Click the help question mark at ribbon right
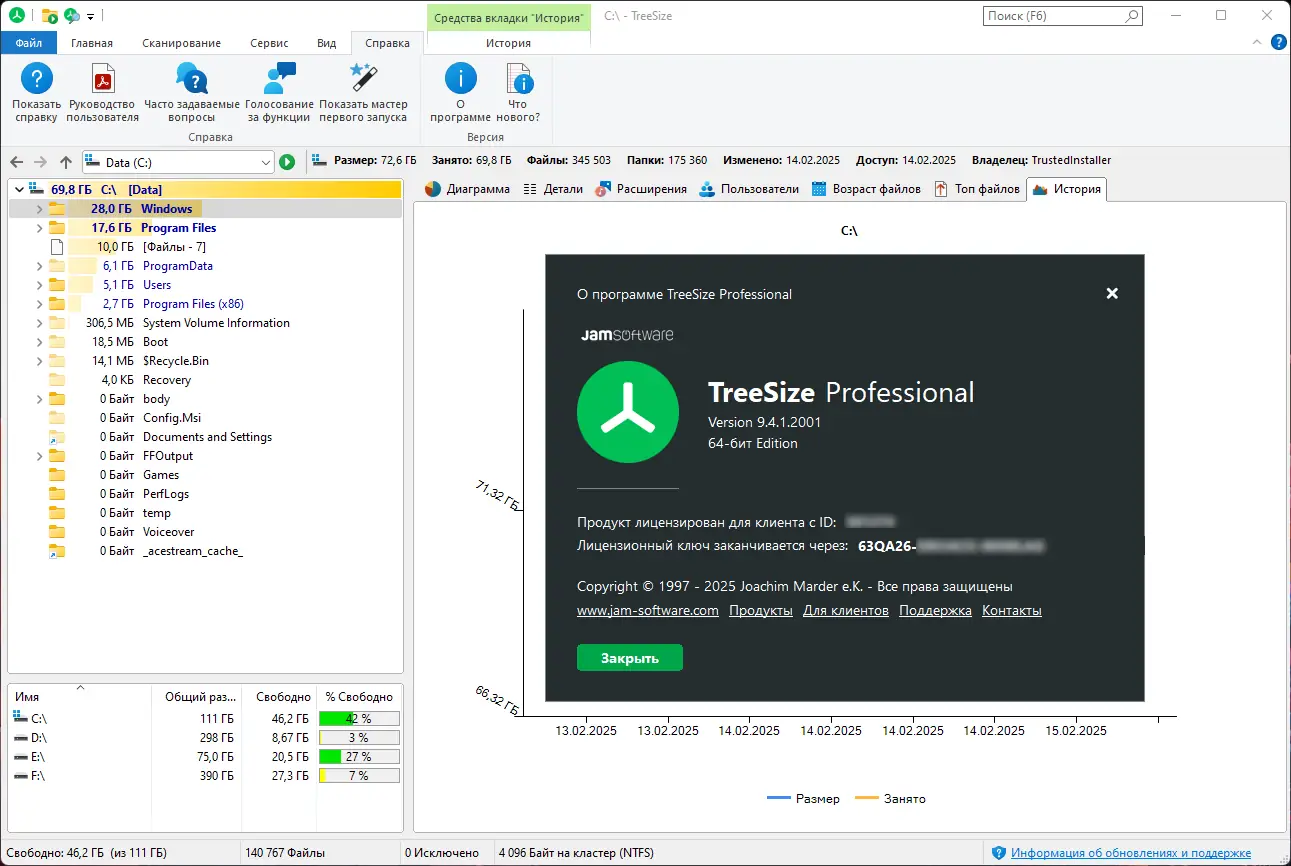The image size is (1291, 866). [1278, 43]
